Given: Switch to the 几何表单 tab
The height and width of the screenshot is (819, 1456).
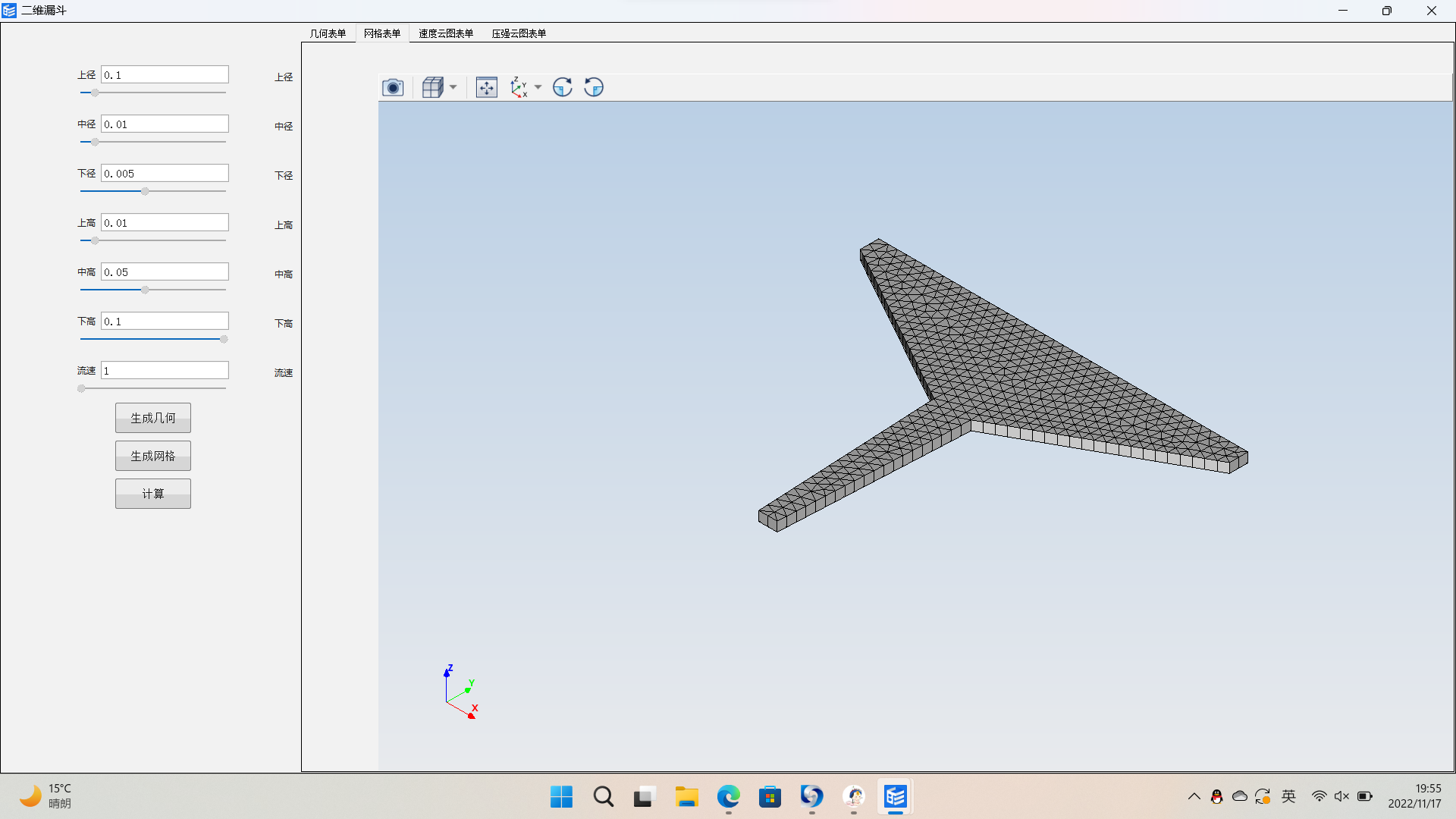Looking at the screenshot, I should click(x=328, y=33).
